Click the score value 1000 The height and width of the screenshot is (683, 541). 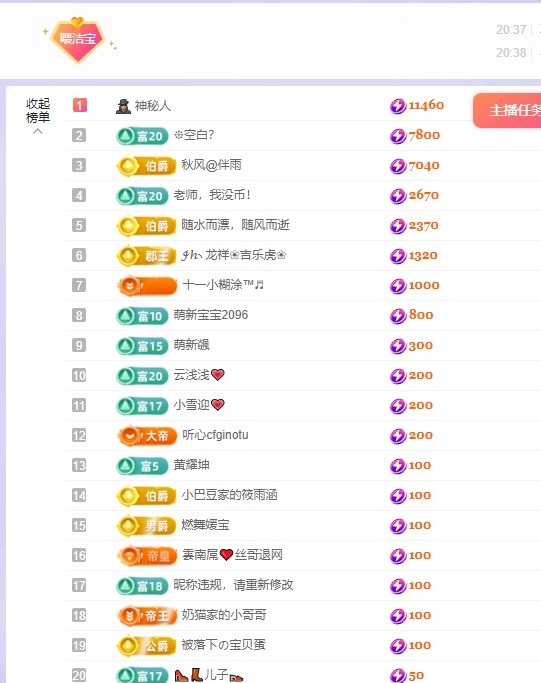424,285
